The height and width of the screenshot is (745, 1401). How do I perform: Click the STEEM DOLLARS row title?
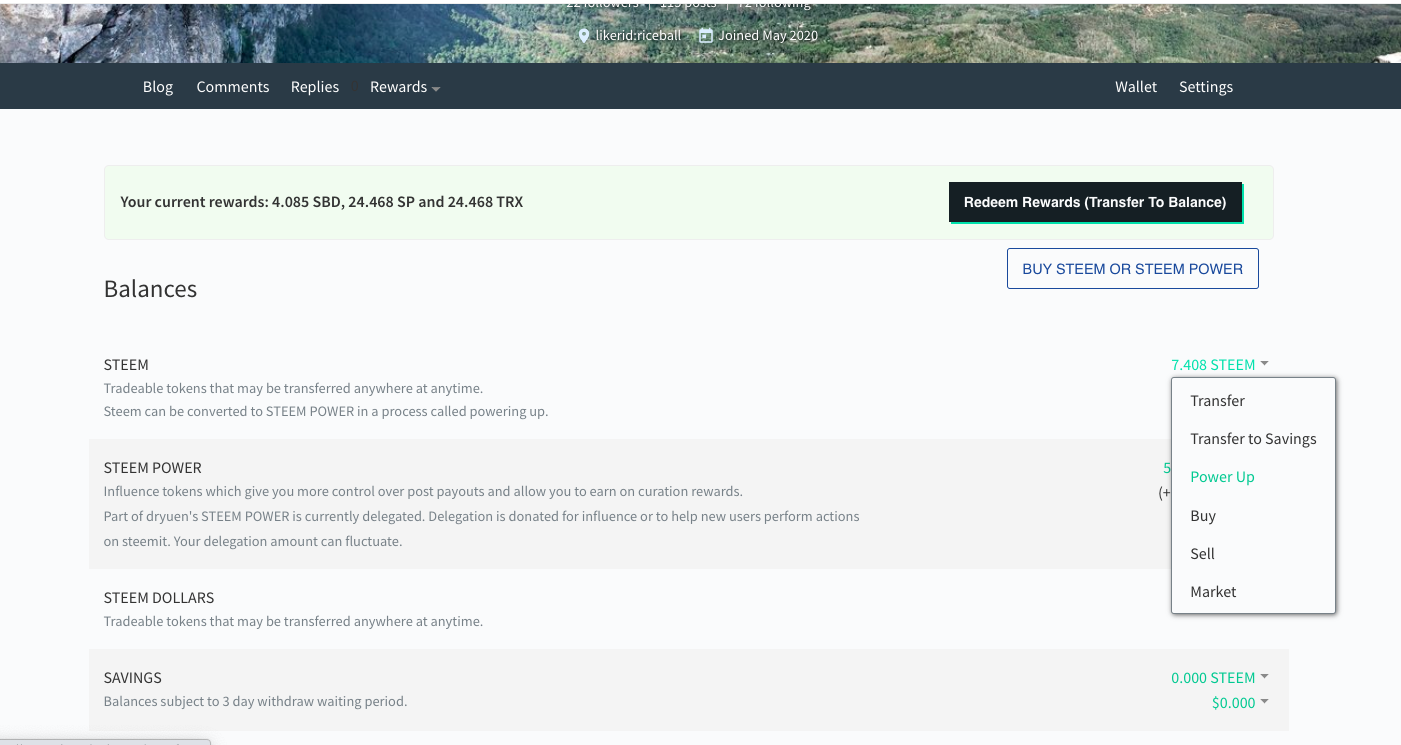159,598
